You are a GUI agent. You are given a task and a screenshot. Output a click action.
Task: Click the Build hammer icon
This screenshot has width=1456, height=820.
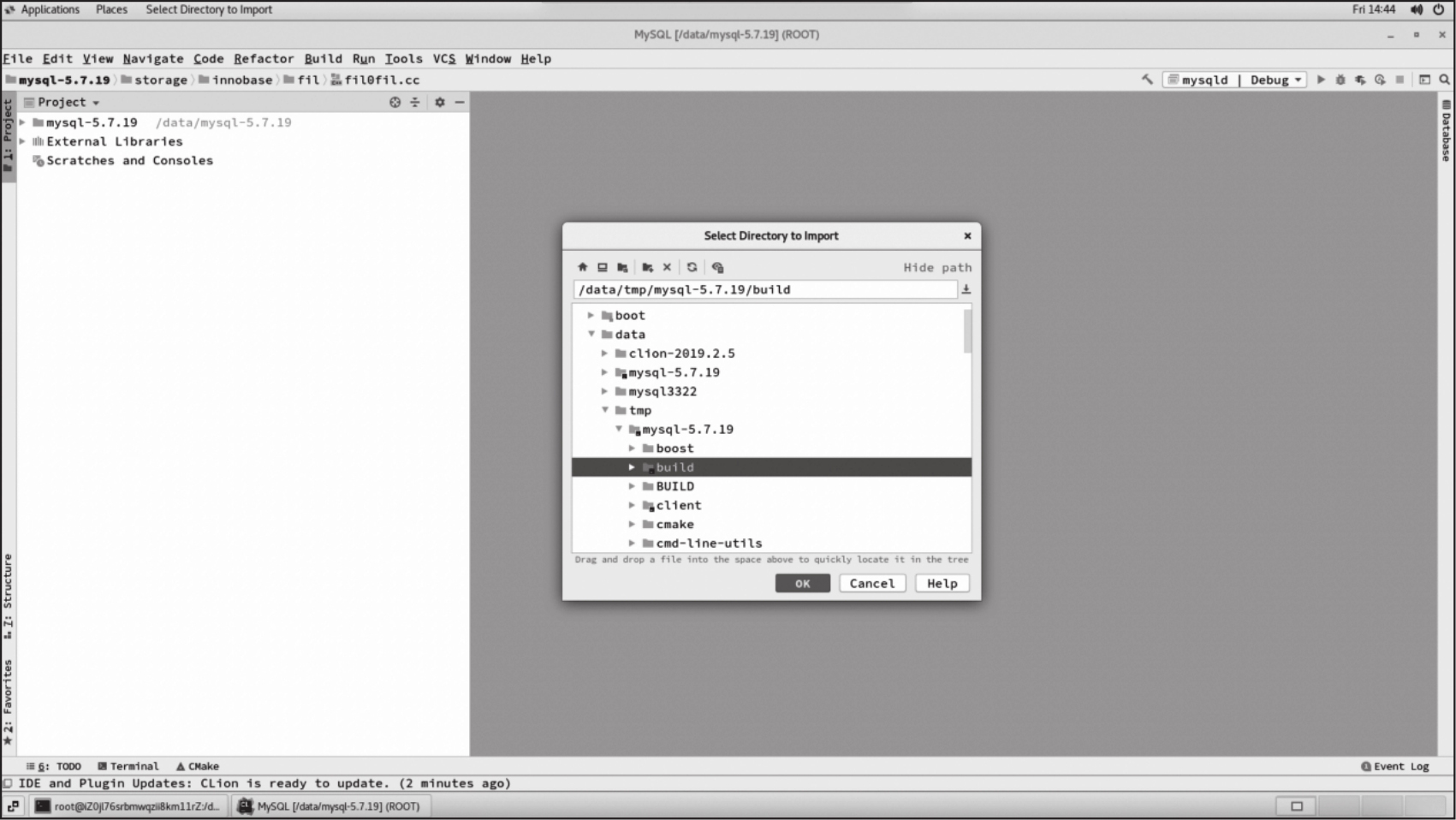[x=1147, y=80]
